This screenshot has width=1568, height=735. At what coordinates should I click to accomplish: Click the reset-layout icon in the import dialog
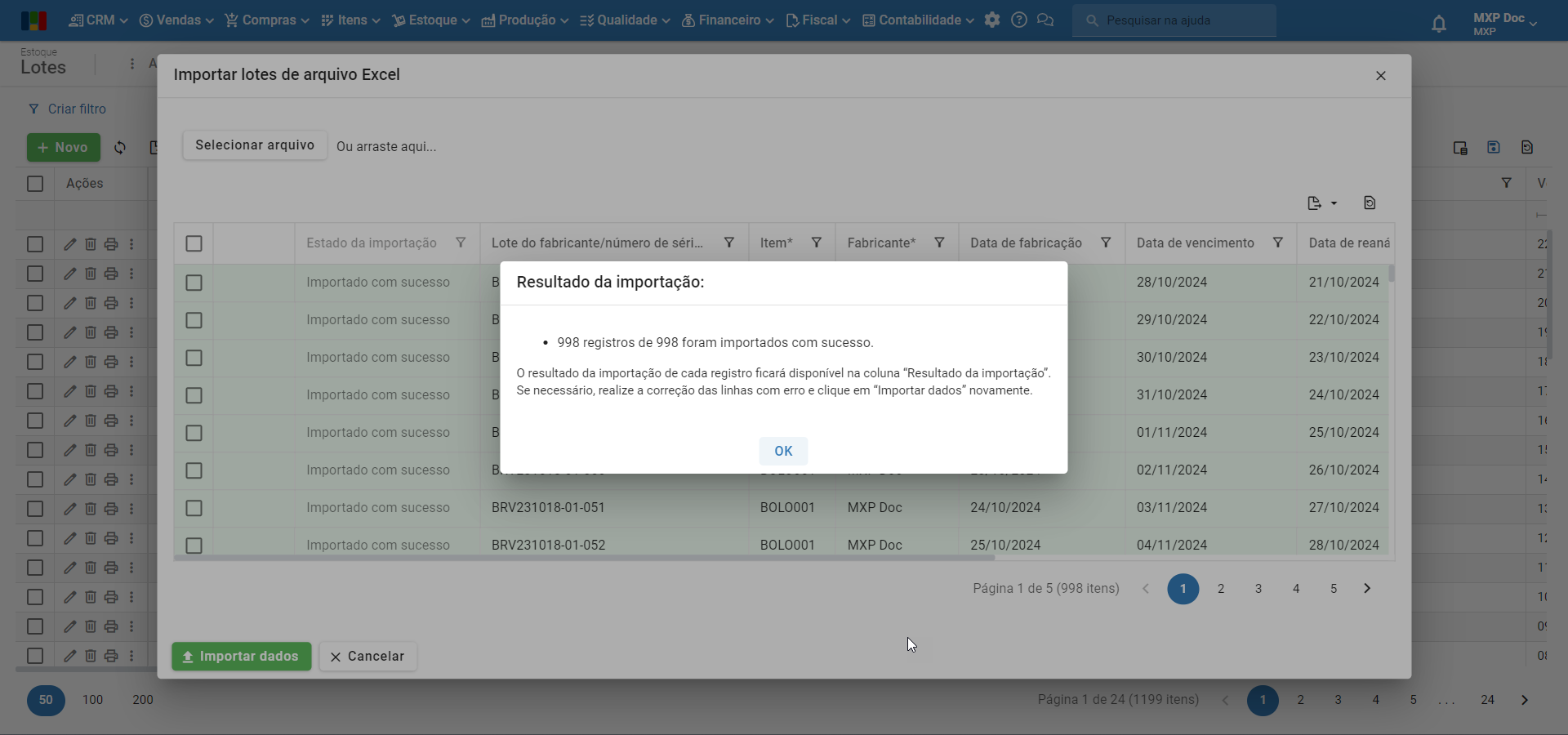[x=1370, y=203]
